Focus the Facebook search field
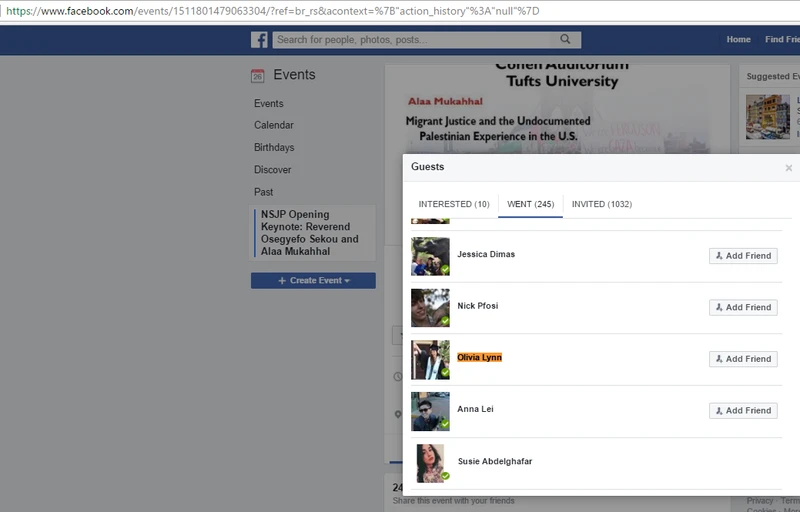800x512 pixels. point(427,40)
